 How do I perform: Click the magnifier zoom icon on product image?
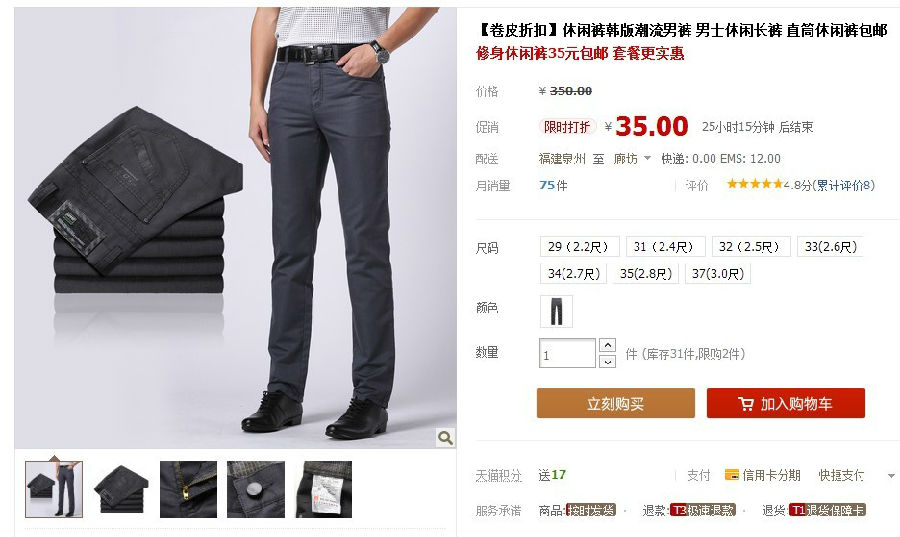pos(445,438)
